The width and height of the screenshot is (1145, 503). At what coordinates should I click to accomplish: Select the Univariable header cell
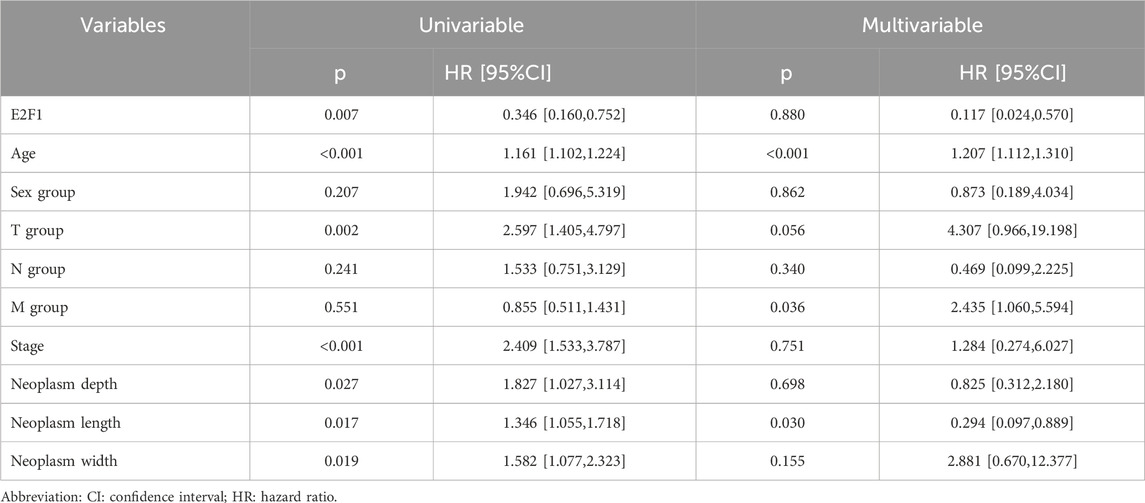pyautogui.click(x=471, y=26)
